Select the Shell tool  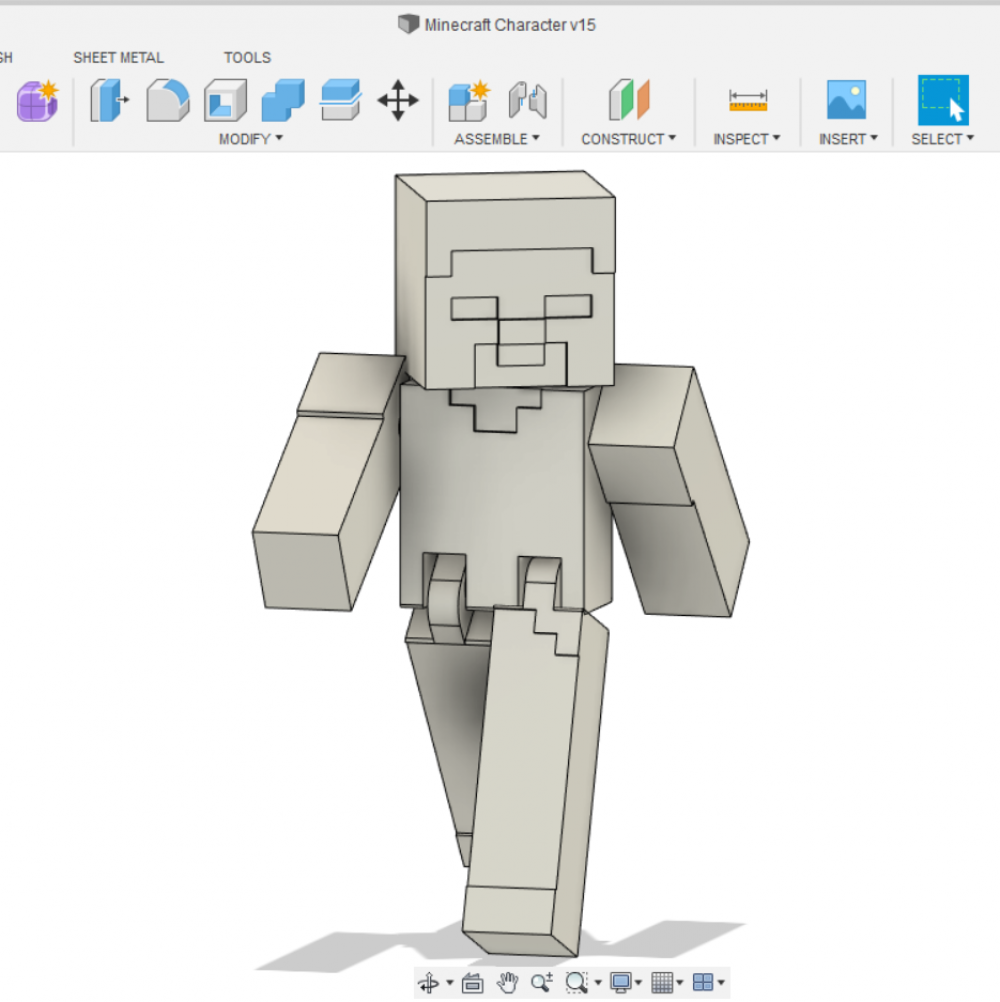coord(225,100)
